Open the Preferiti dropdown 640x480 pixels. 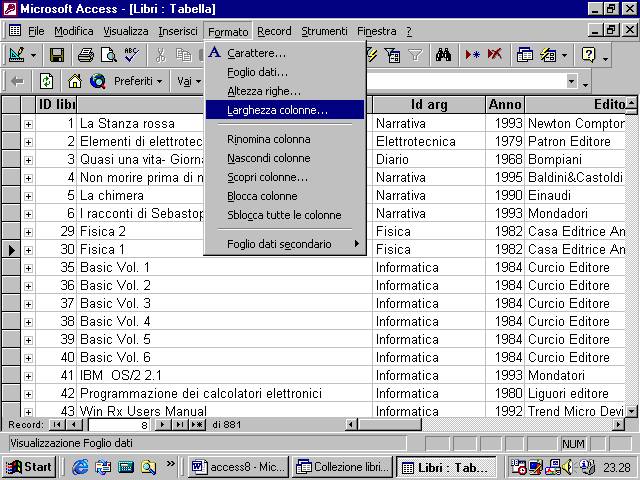138,81
